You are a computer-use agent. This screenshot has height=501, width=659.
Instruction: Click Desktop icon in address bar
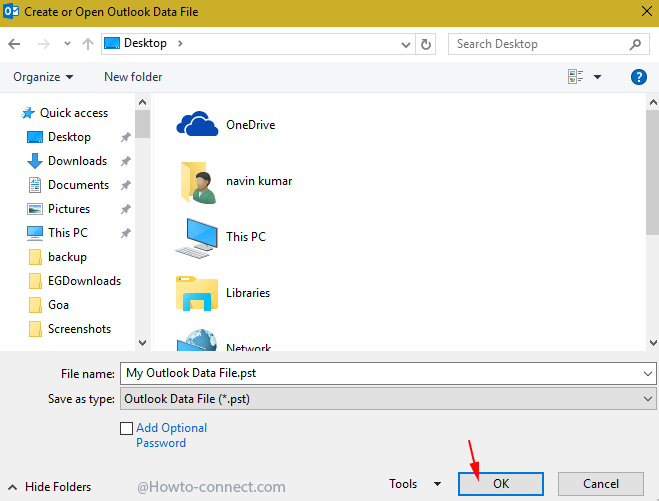coord(112,43)
